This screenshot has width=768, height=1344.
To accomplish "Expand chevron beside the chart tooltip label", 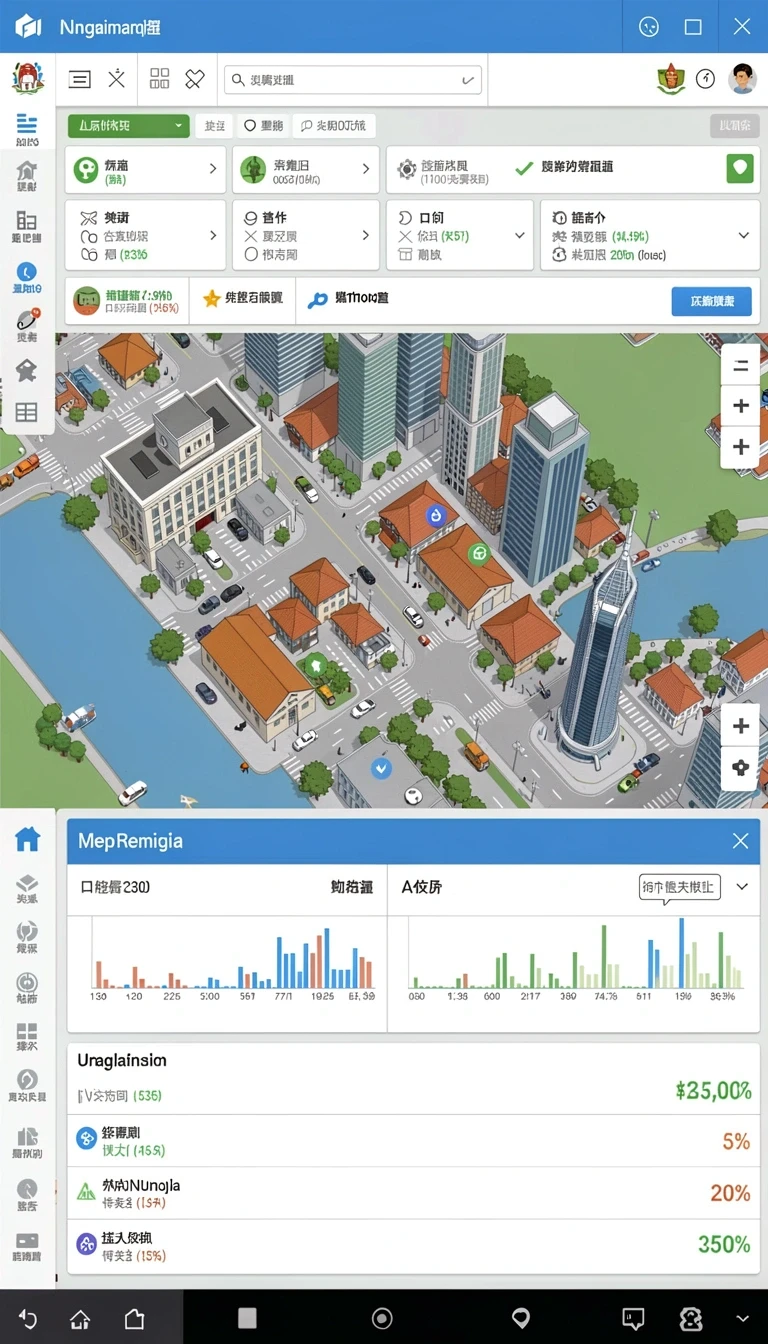I will (x=742, y=887).
